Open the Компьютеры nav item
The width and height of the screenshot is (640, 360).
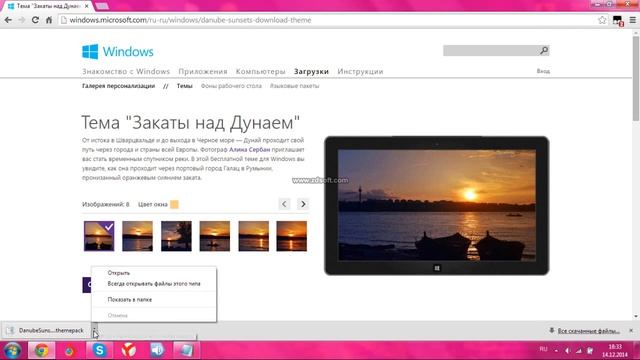coord(260,71)
